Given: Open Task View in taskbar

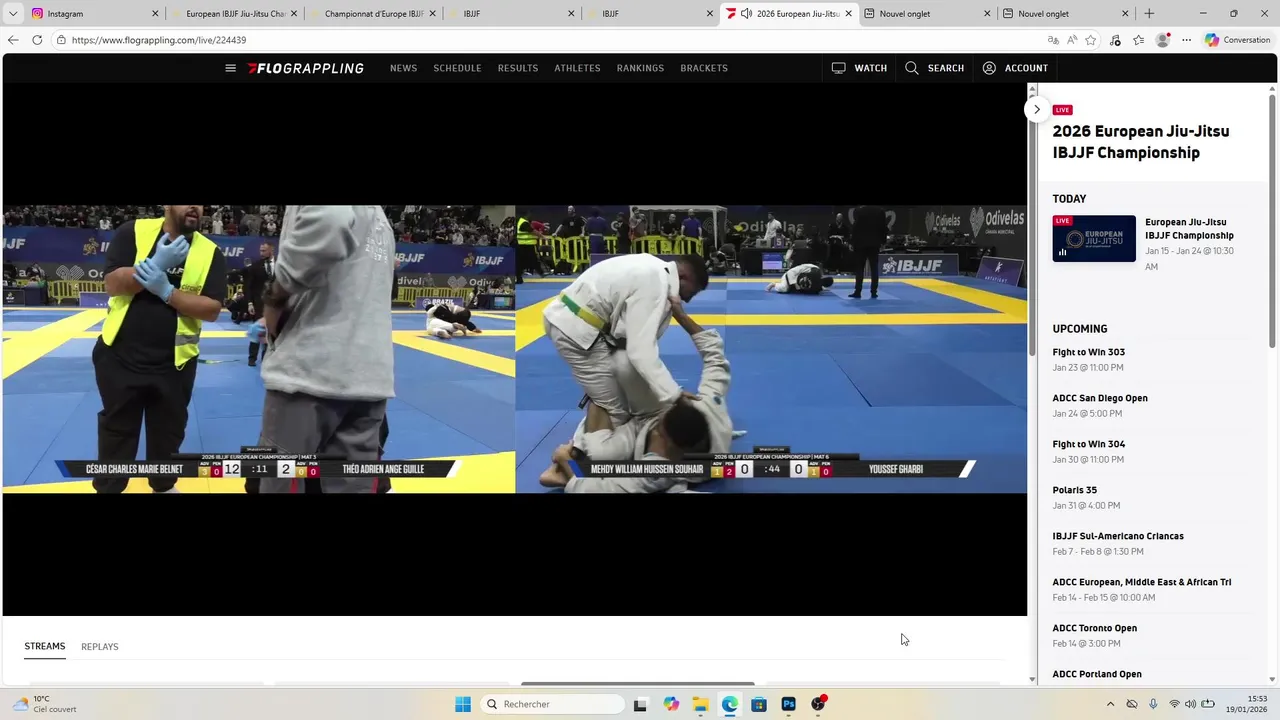Looking at the screenshot, I should tap(640, 704).
